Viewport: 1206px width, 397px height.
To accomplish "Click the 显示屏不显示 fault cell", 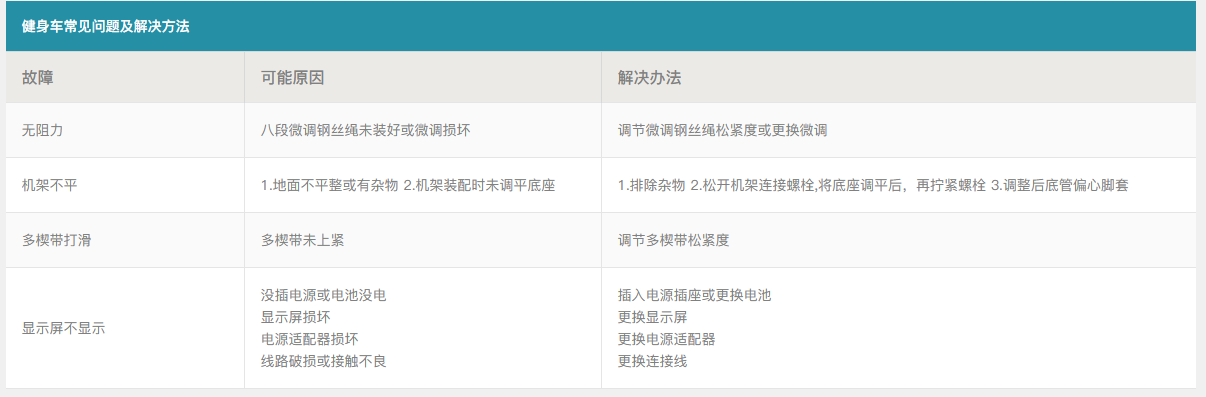I will 125,328.
